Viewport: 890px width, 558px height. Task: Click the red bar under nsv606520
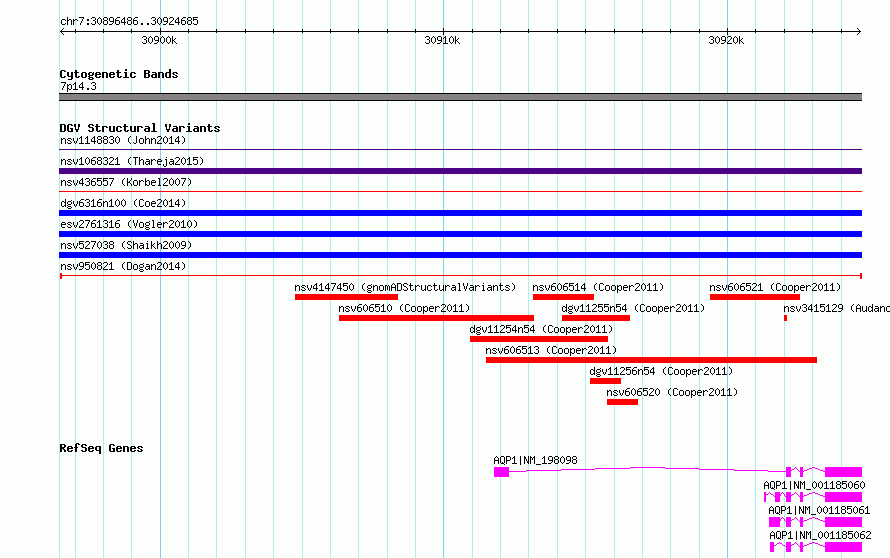click(x=623, y=402)
